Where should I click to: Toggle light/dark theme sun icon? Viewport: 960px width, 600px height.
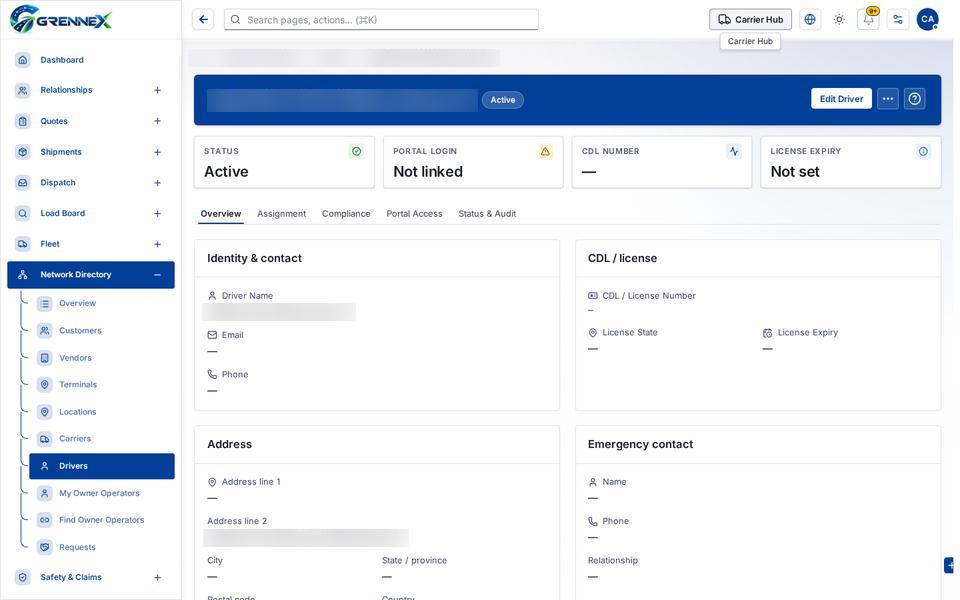coord(839,20)
